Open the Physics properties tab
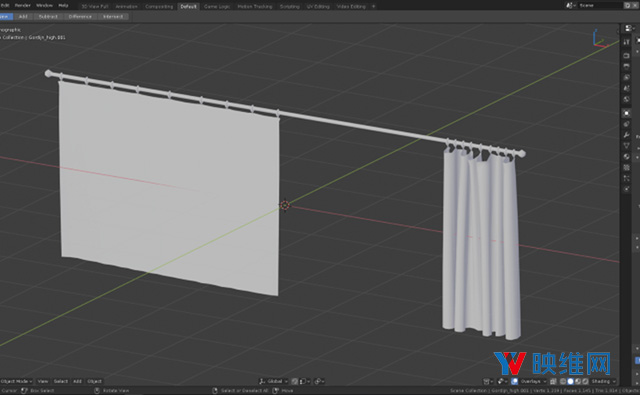The width and height of the screenshot is (640, 395). 627,189
